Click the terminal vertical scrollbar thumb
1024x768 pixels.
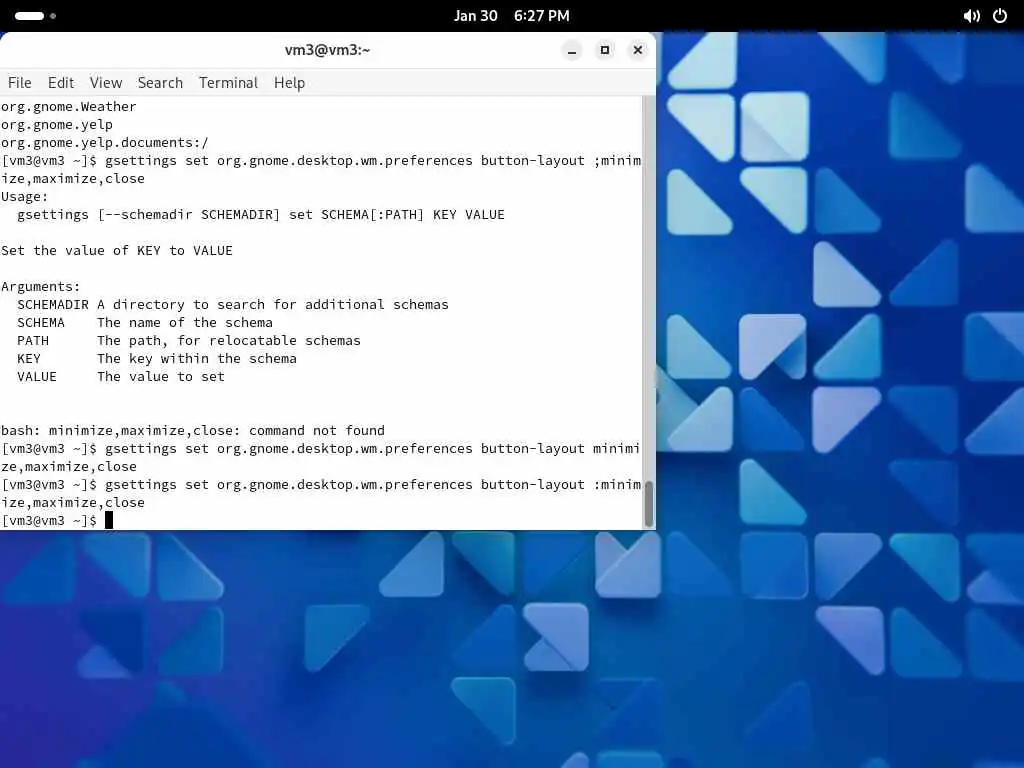[x=648, y=504]
